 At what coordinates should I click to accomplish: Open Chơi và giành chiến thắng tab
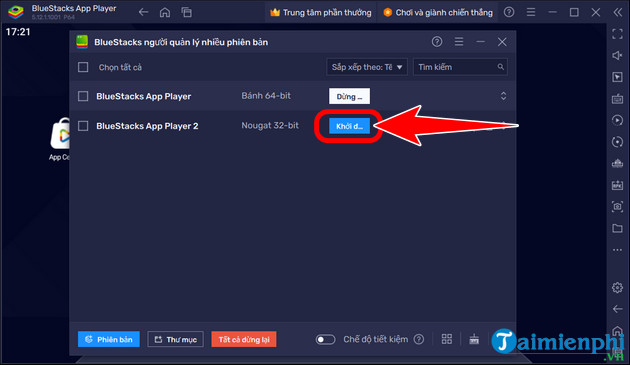438,12
